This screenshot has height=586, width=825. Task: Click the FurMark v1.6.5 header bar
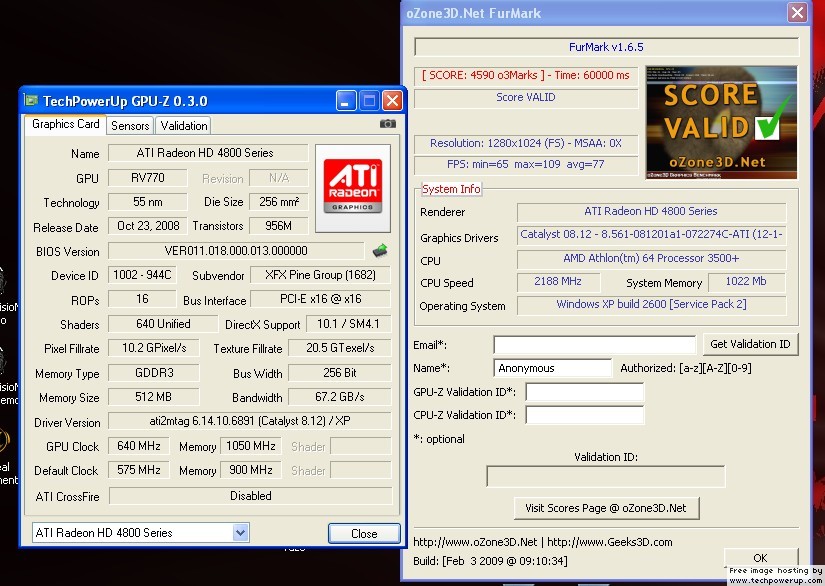tap(606, 47)
